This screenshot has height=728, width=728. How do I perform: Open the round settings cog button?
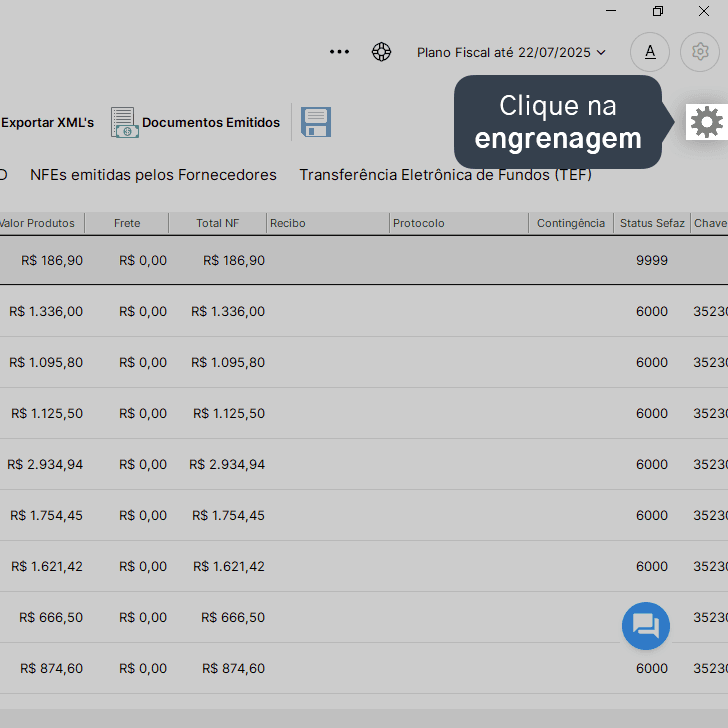pyautogui.click(x=700, y=52)
